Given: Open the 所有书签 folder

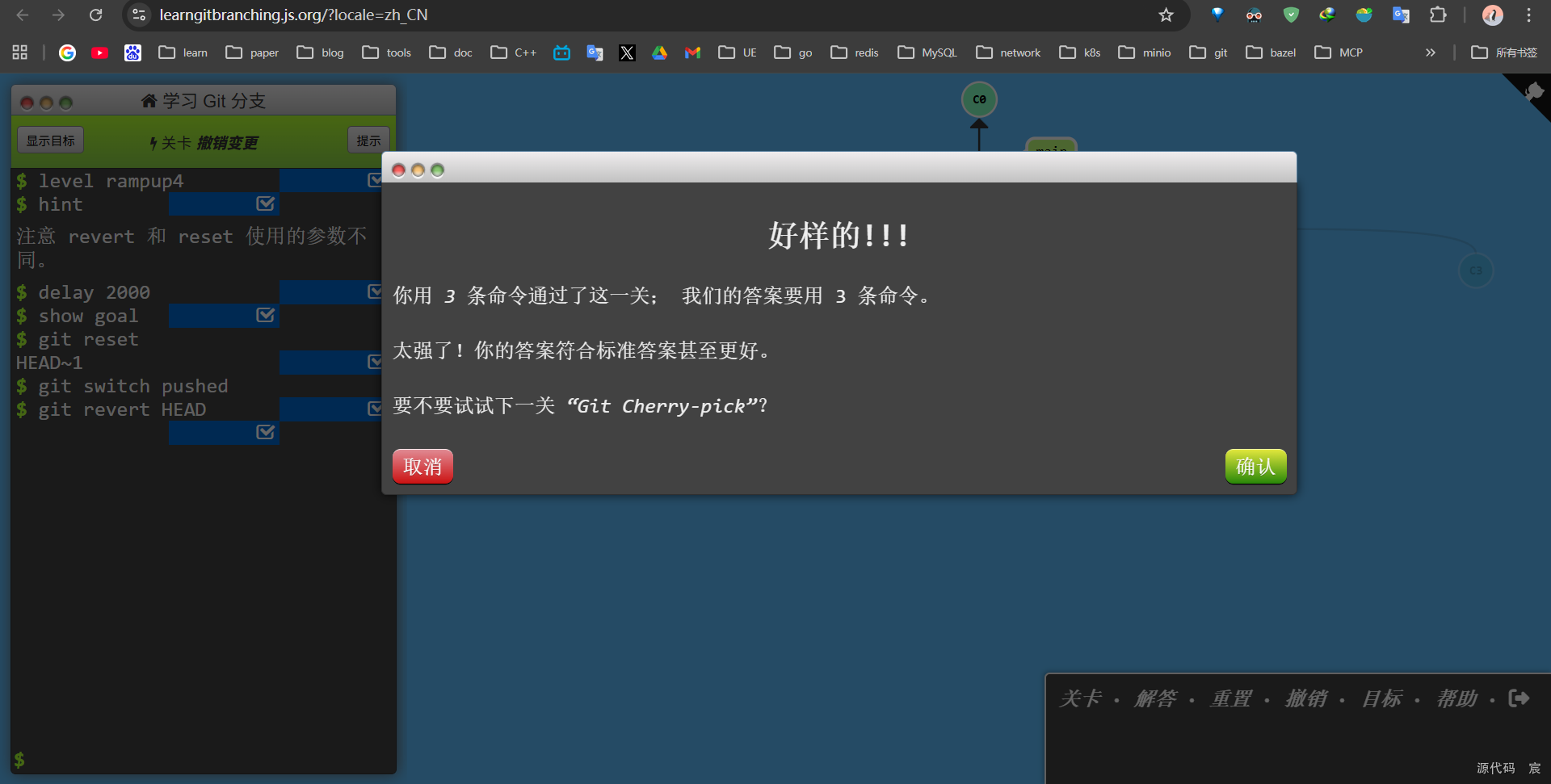Looking at the screenshot, I should click(x=1504, y=52).
